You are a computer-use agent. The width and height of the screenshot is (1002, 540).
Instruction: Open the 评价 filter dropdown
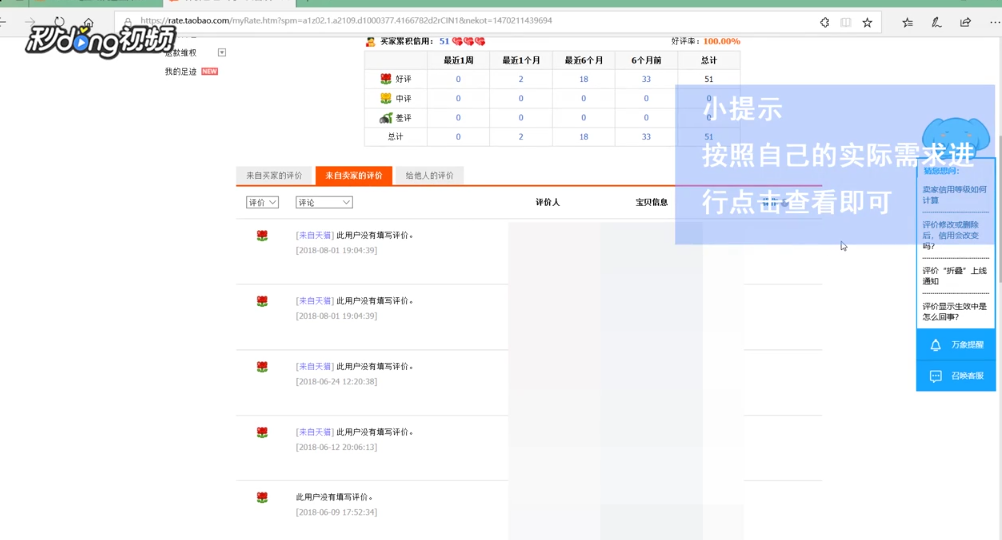point(262,202)
